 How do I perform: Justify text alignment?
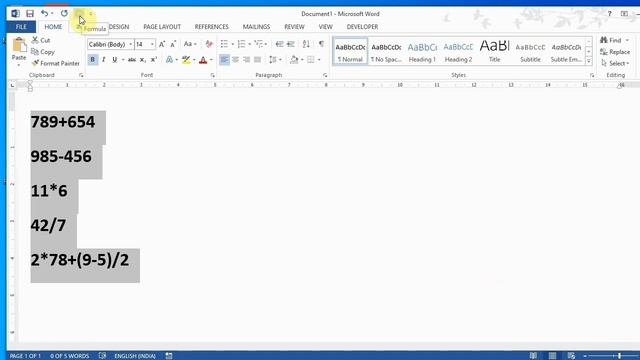click(x=258, y=60)
